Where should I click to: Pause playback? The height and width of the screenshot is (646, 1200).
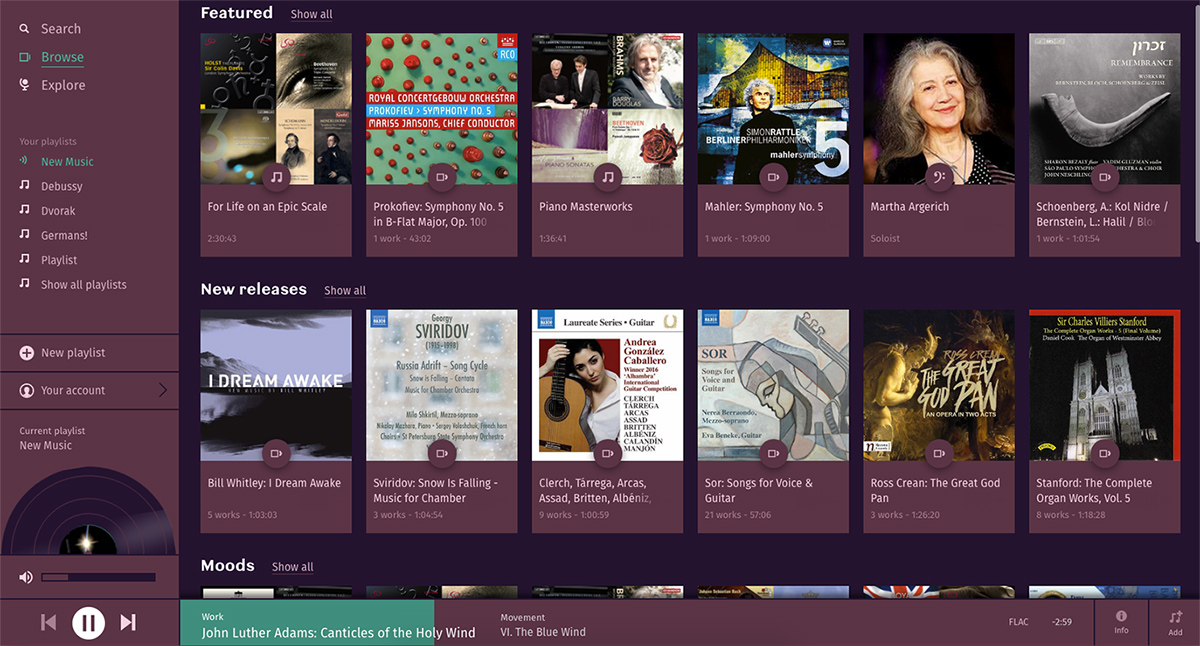(88, 623)
